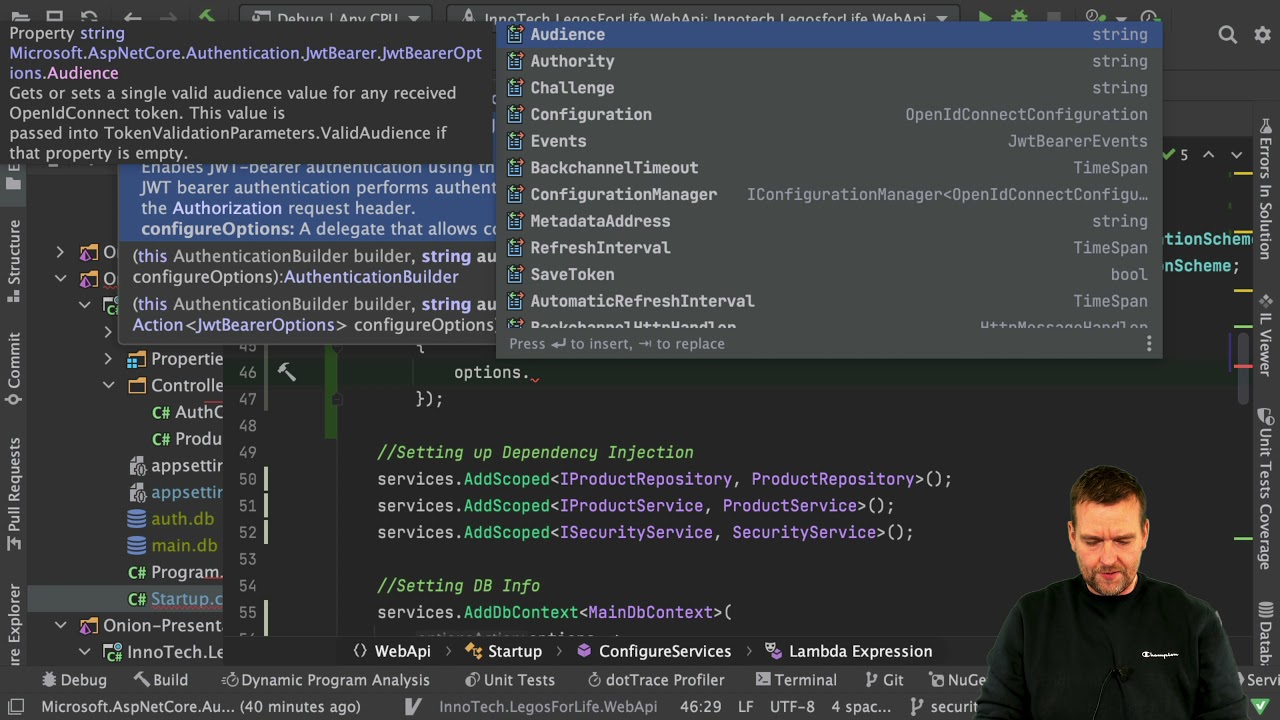Jump to next highlighted problem arrow
This screenshot has height=720, width=1280.
(1237, 155)
